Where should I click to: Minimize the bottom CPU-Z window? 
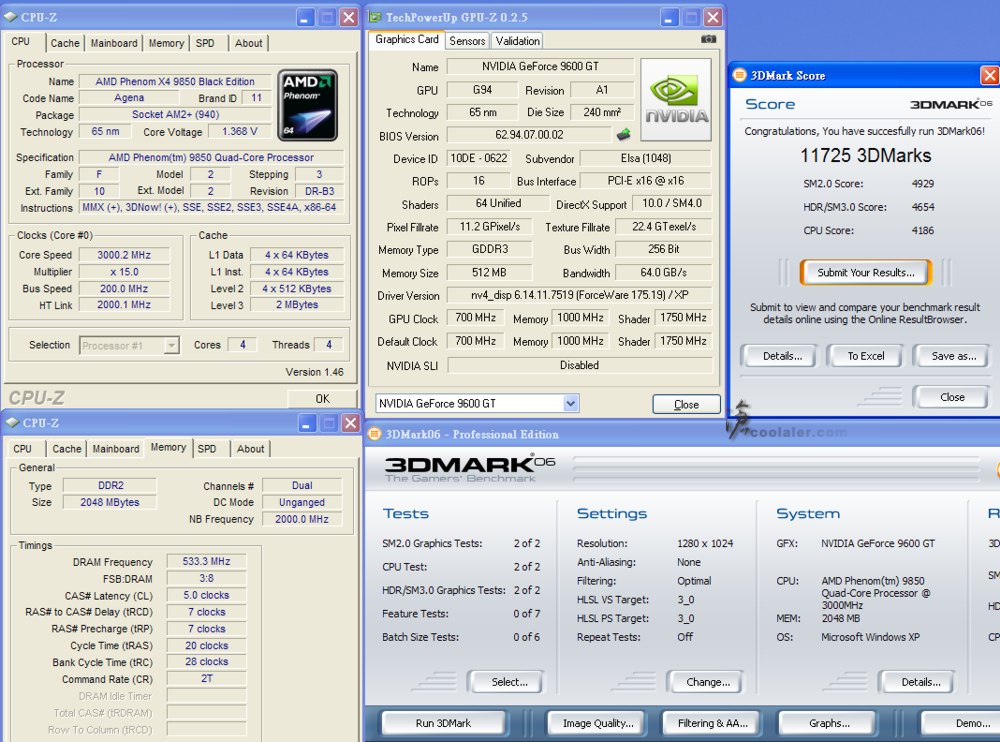coord(307,423)
